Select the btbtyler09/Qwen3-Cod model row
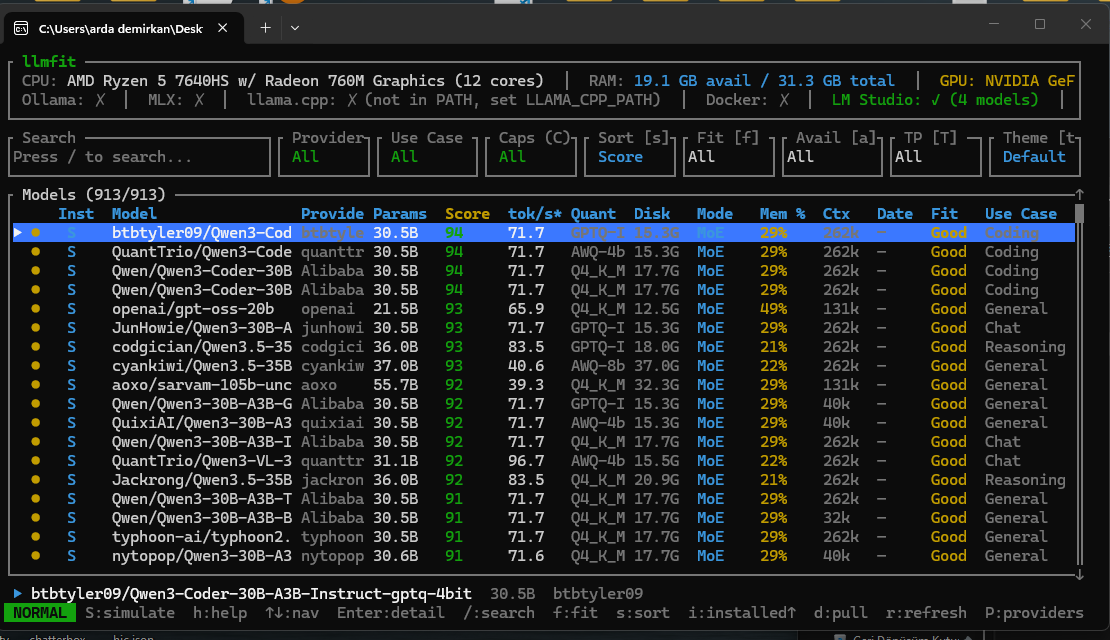 click(x=544, y=232)
